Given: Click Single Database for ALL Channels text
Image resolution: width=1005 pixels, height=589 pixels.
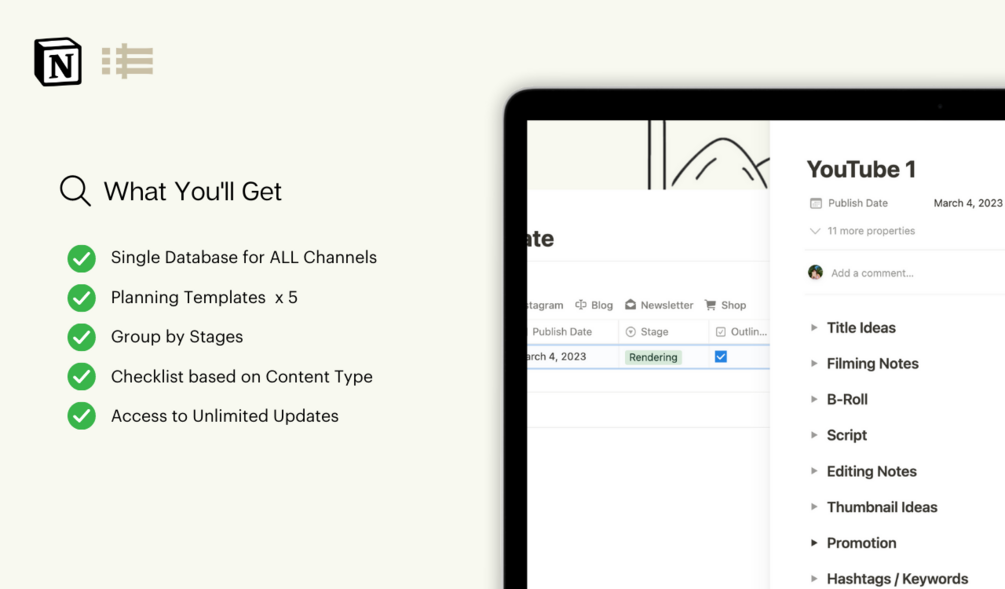Looking at the screenshot, I should 244,258.
